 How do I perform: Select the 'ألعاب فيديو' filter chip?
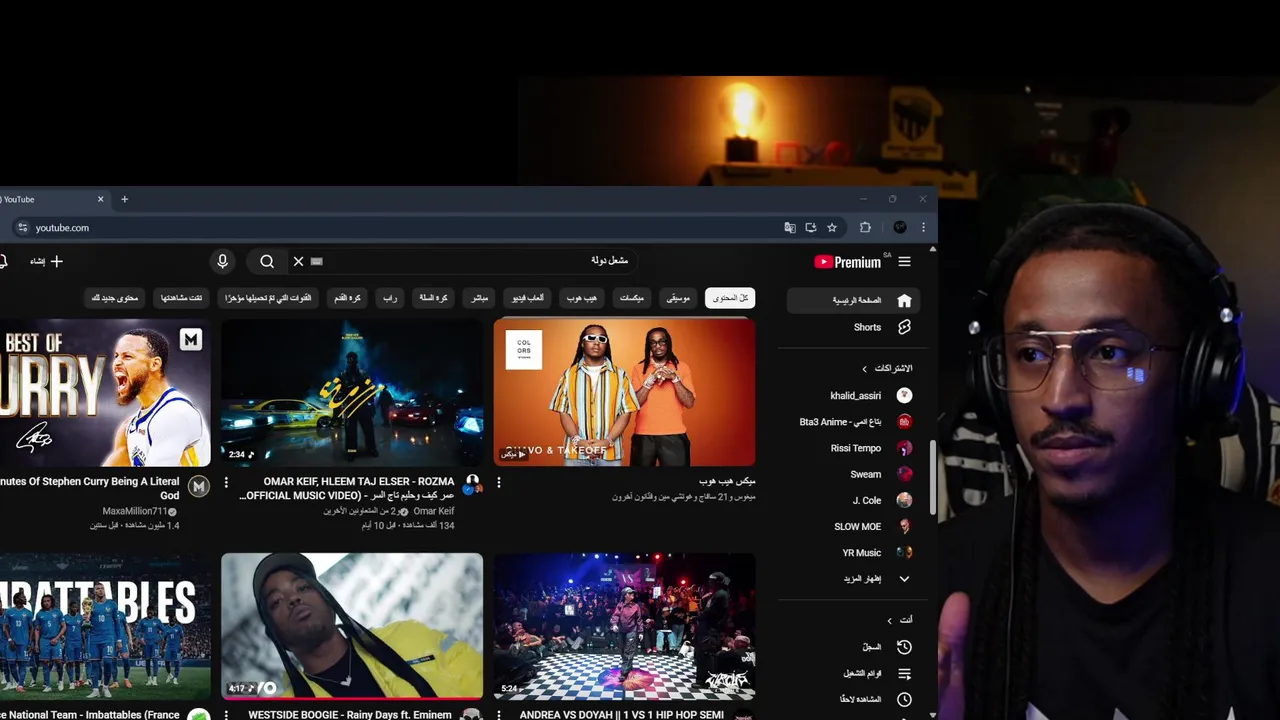[528, 298]
